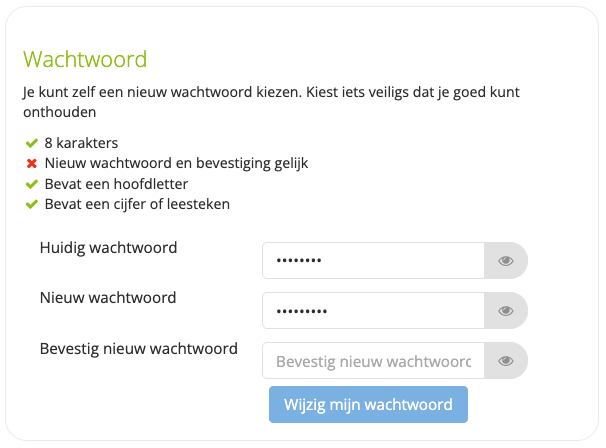This screenshot has height=448, width=606.
Task: Click the "Nieuw wachtwoord" field label
Action: tap(108, 297)
